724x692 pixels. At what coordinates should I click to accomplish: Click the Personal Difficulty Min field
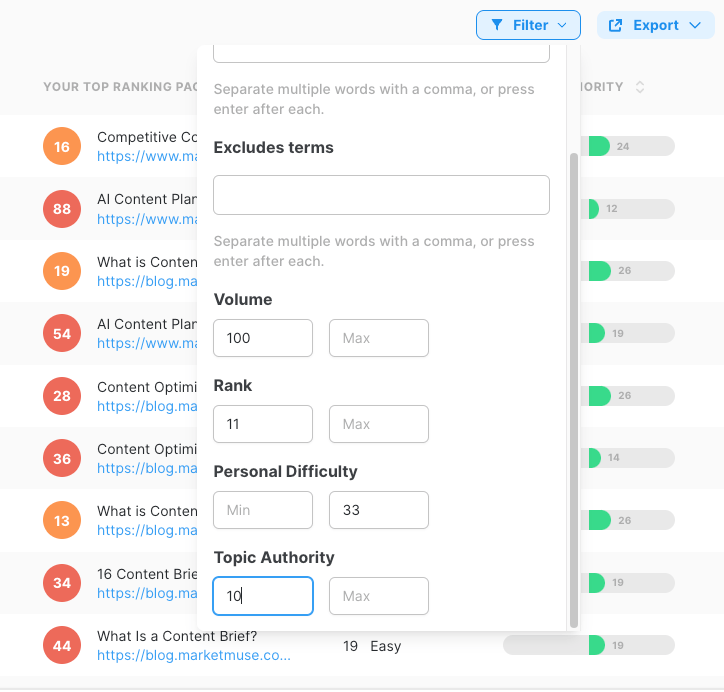tap(263, 510)
